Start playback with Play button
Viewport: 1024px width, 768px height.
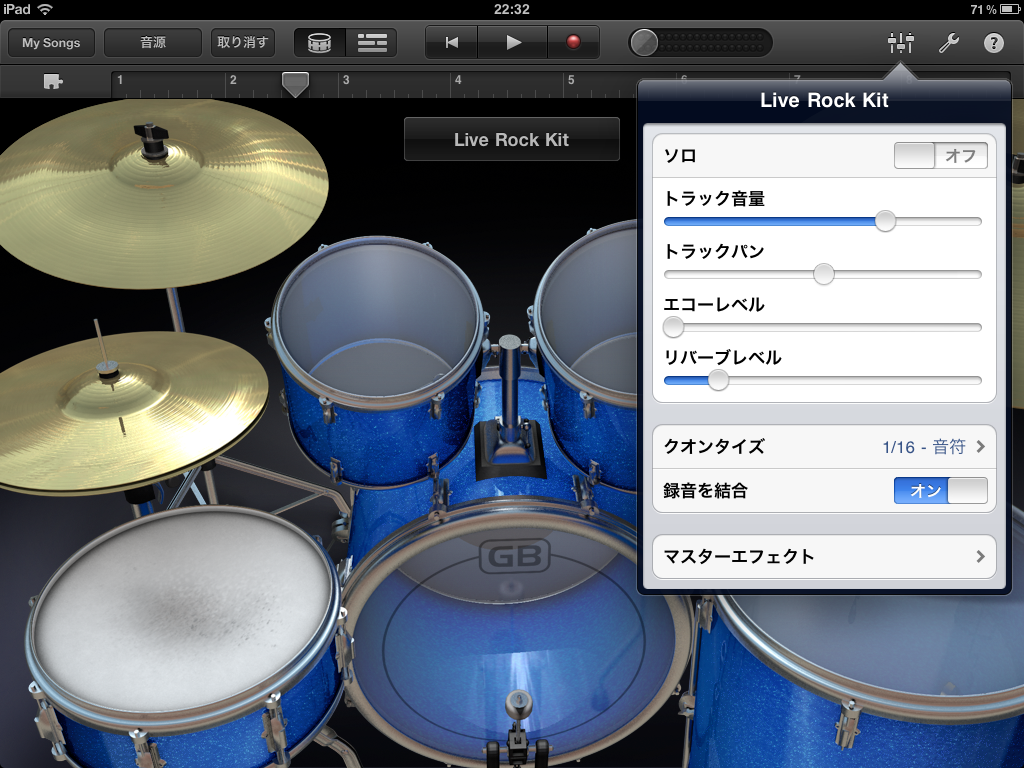point(513,42)
